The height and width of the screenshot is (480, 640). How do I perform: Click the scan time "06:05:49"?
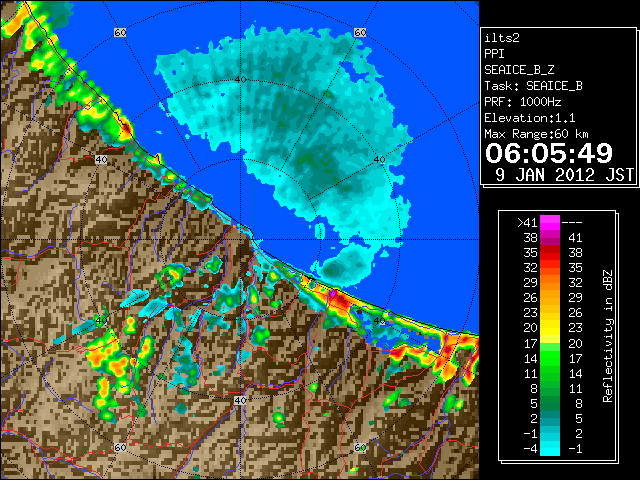click(x=549, y=153)
